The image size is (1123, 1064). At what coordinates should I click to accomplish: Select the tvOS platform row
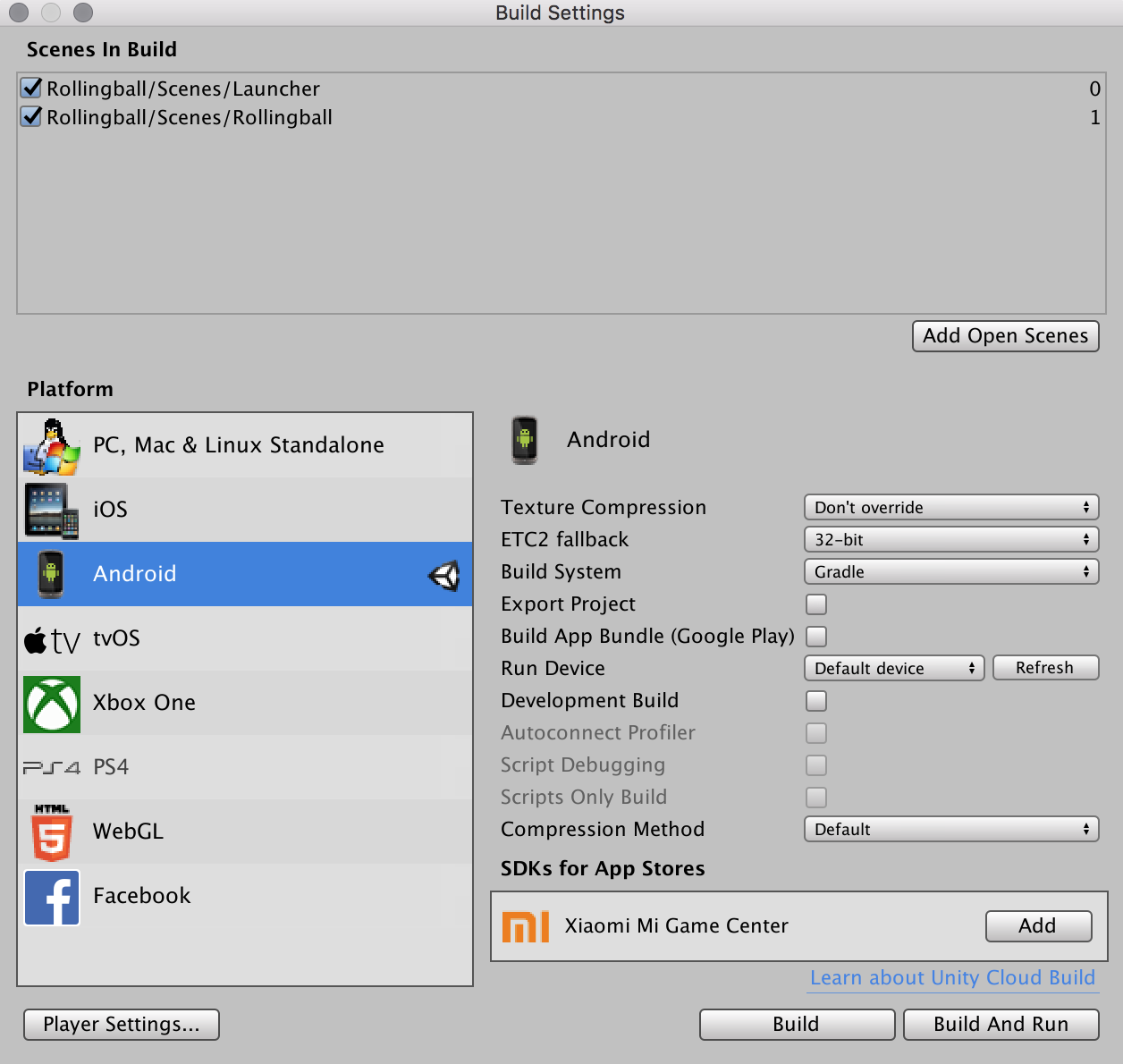(245, 638)
